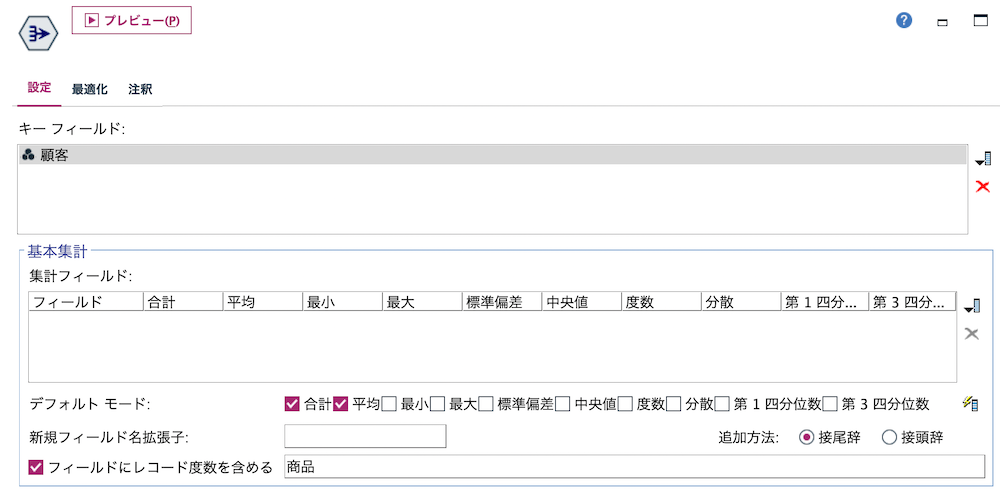Minimize the dialog window
The width and height of the screenshot is (1000, 491).
click(x=942, y=22)
